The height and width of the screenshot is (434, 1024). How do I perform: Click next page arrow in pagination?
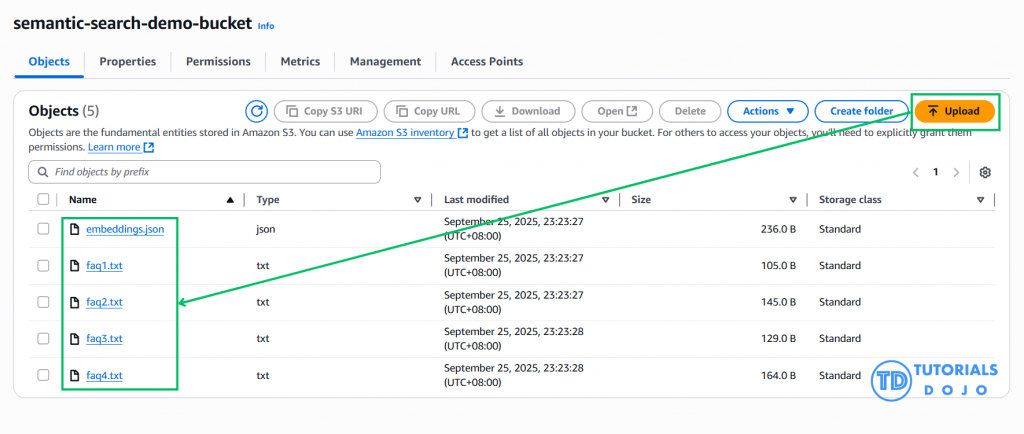pyautogui.click(x=957, y=172)
